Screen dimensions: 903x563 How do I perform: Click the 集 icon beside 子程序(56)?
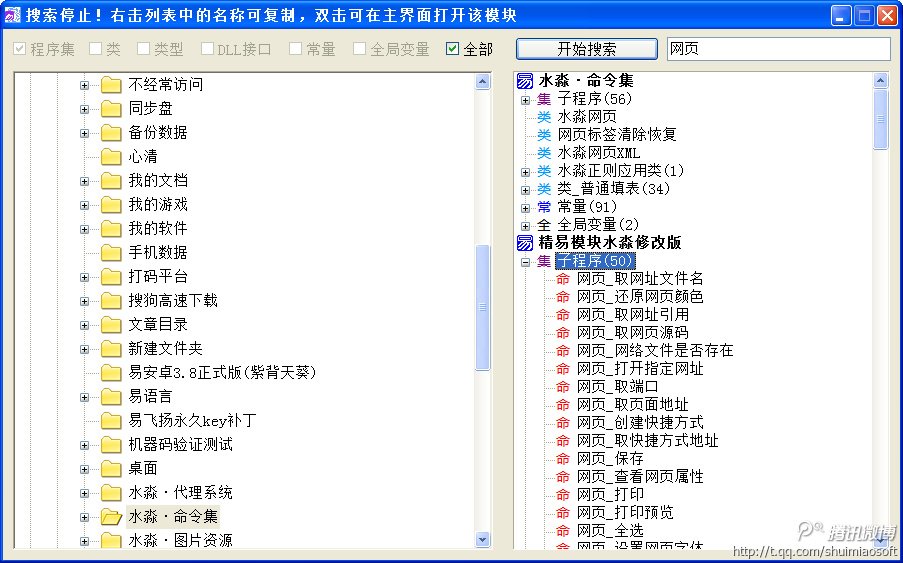[x=544, y=99]
